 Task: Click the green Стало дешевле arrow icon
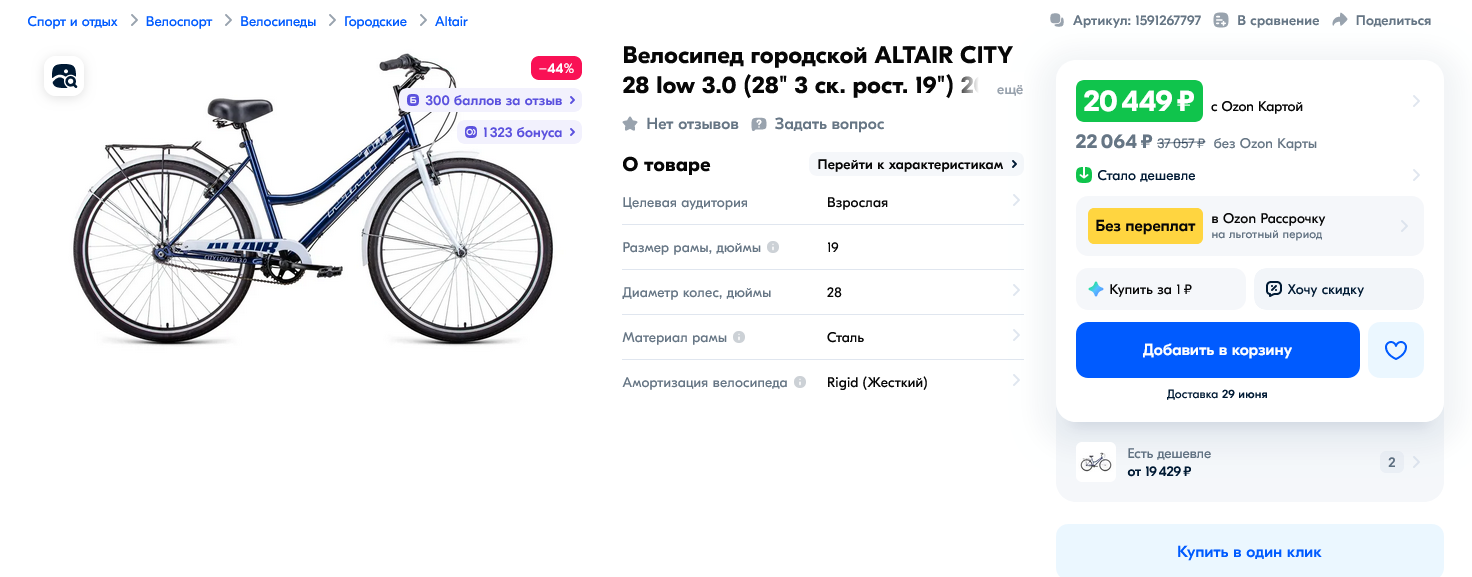pyautogui.click(x=1083, y=175)
